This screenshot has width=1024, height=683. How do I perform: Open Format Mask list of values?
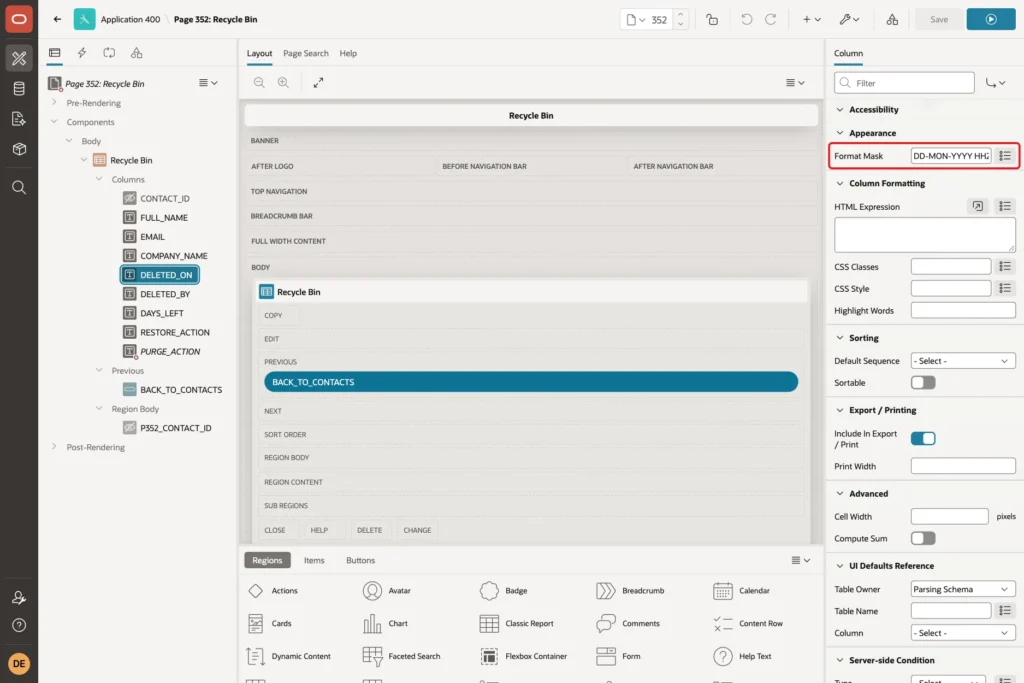click(1005, 155)
